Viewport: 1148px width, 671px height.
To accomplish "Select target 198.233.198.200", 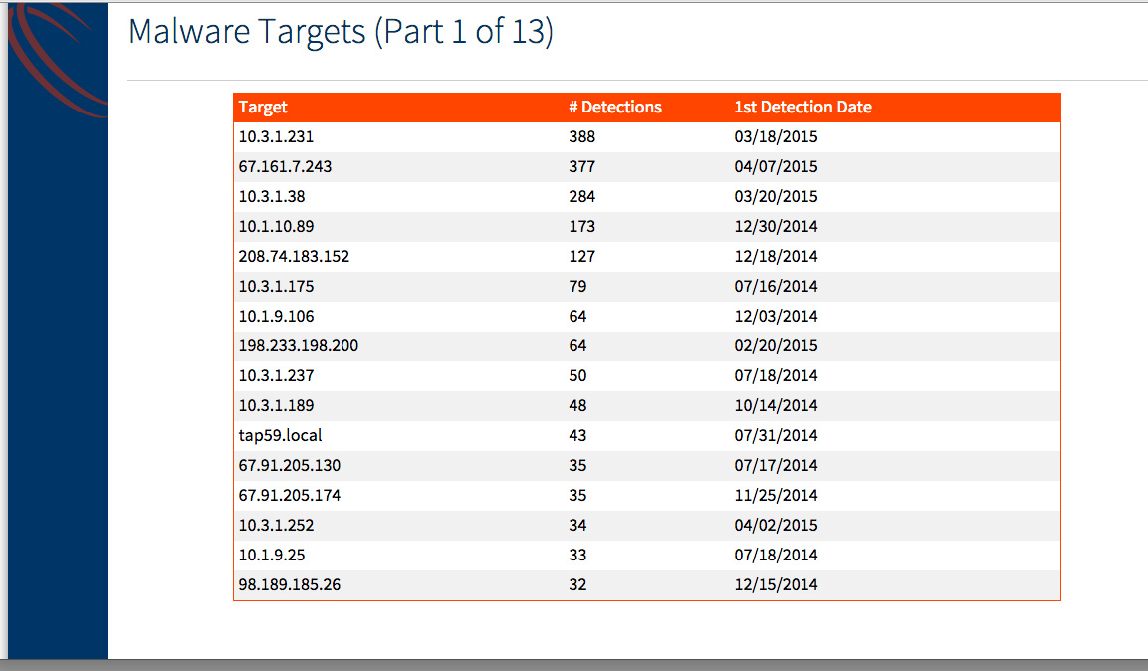I will [298, 345].
